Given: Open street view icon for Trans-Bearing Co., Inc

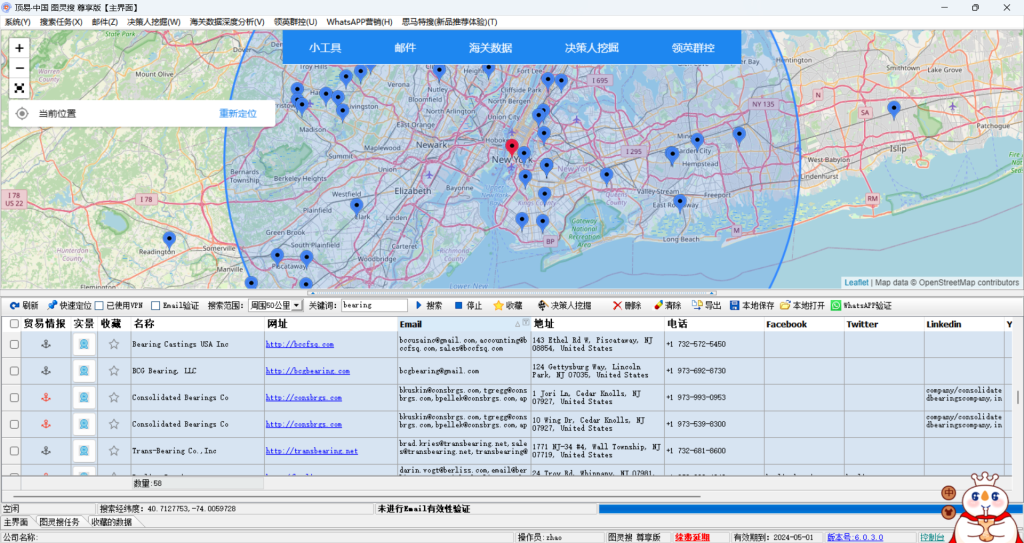Looking at the screenshot, I should [x=84, y=451].
